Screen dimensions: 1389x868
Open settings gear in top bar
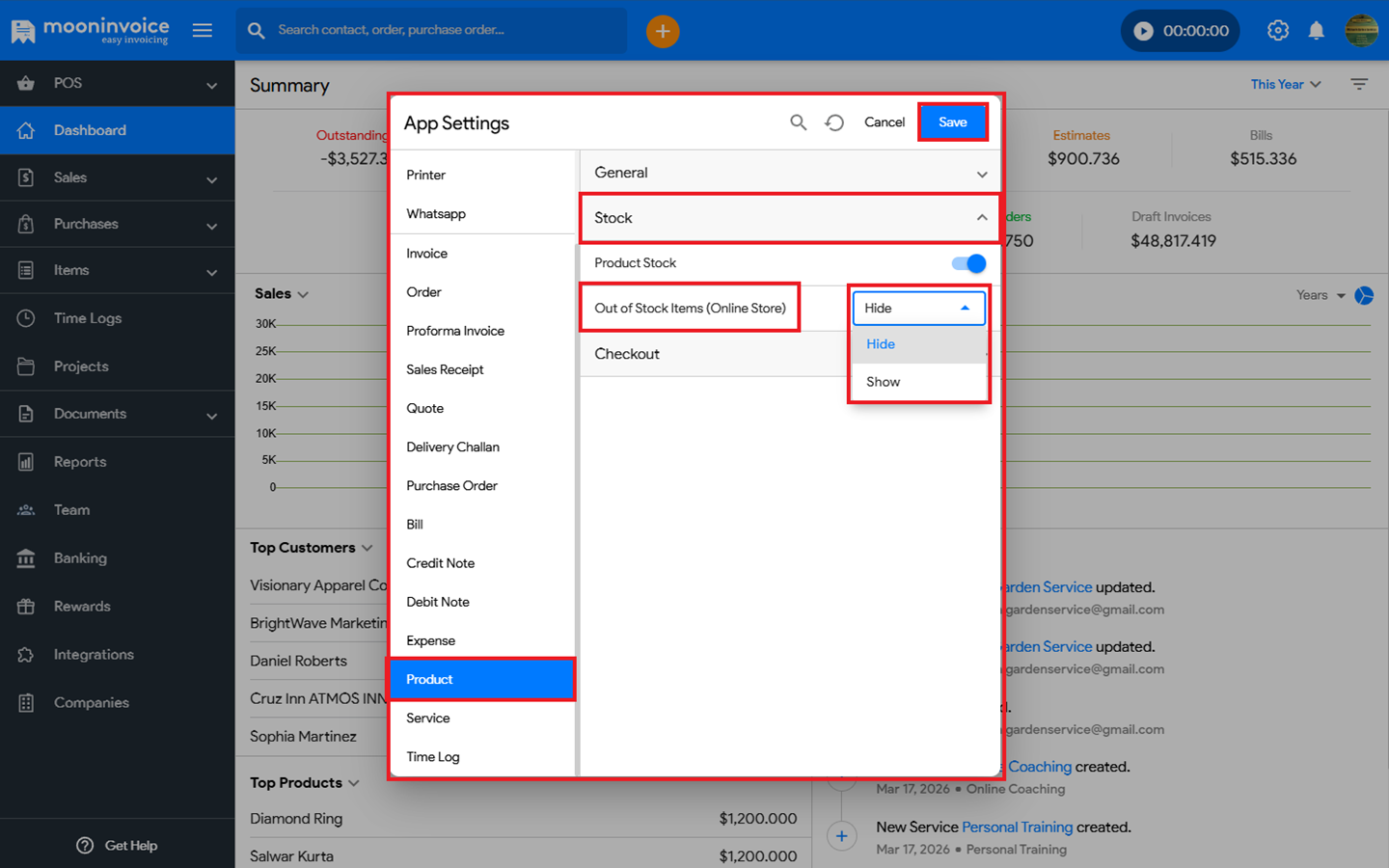tap(1277, 31)
